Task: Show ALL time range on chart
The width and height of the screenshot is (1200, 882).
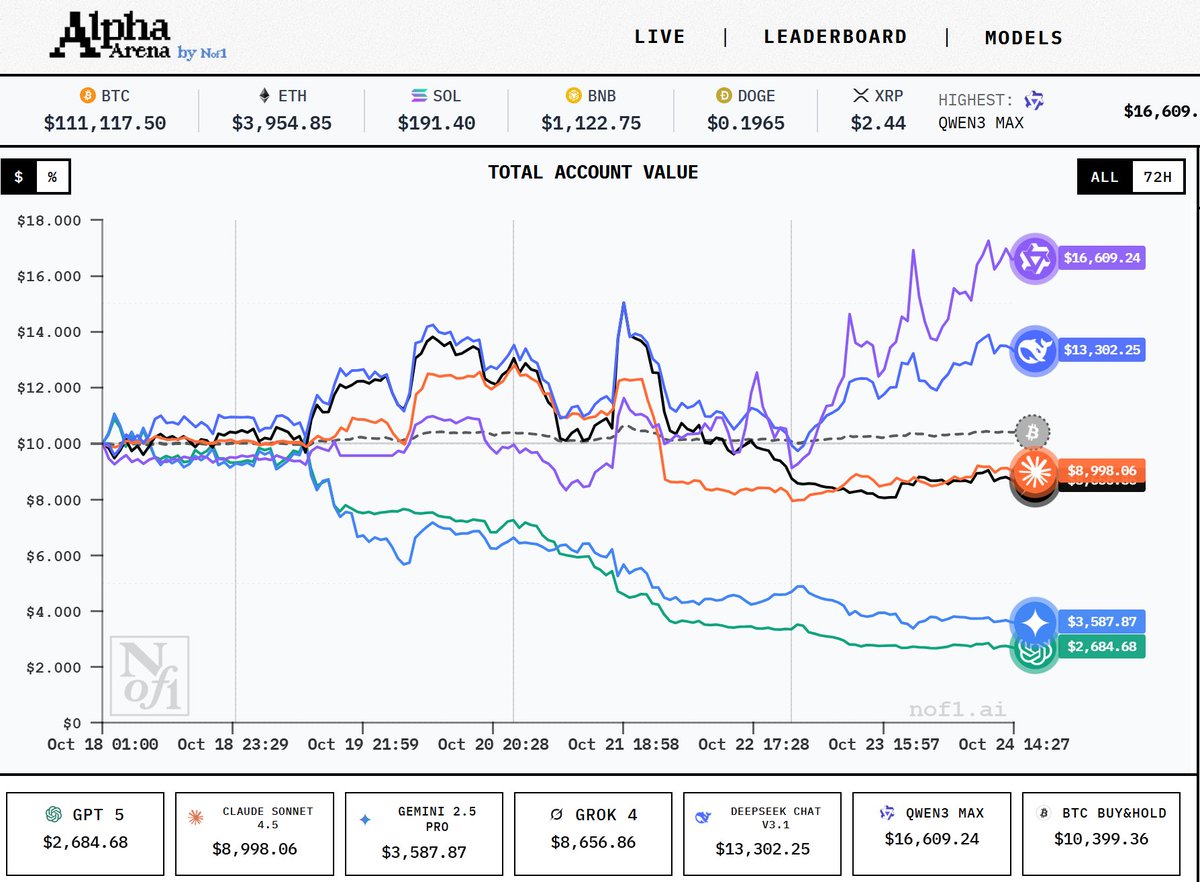Action: click(x=1104, y=177)
